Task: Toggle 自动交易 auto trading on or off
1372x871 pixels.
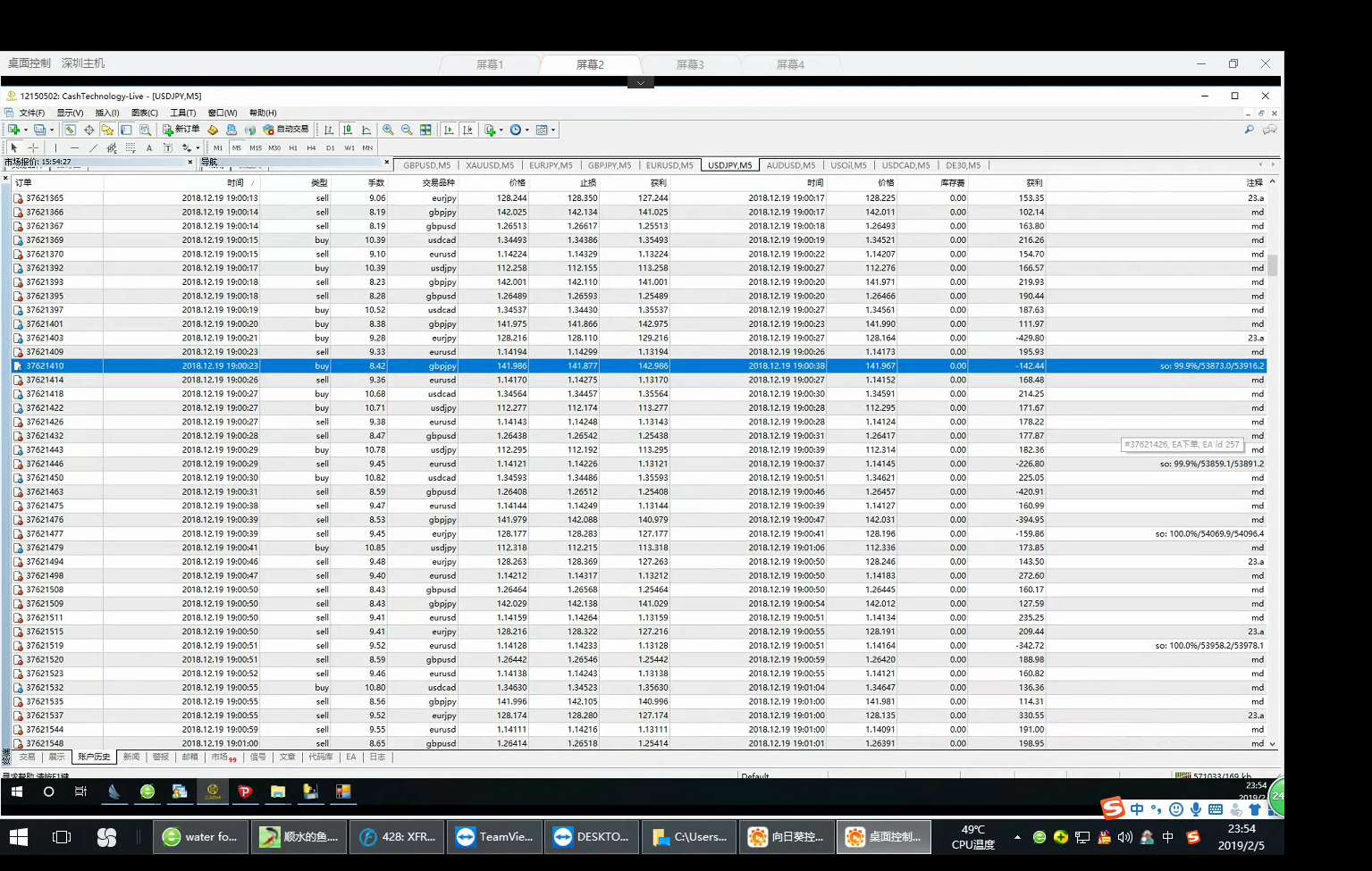Action: [x=286, y=130]
